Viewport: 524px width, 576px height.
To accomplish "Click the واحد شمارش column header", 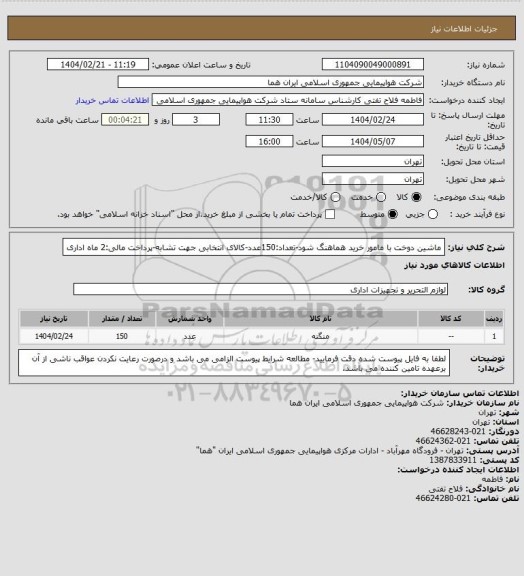I will pos(190,318).
